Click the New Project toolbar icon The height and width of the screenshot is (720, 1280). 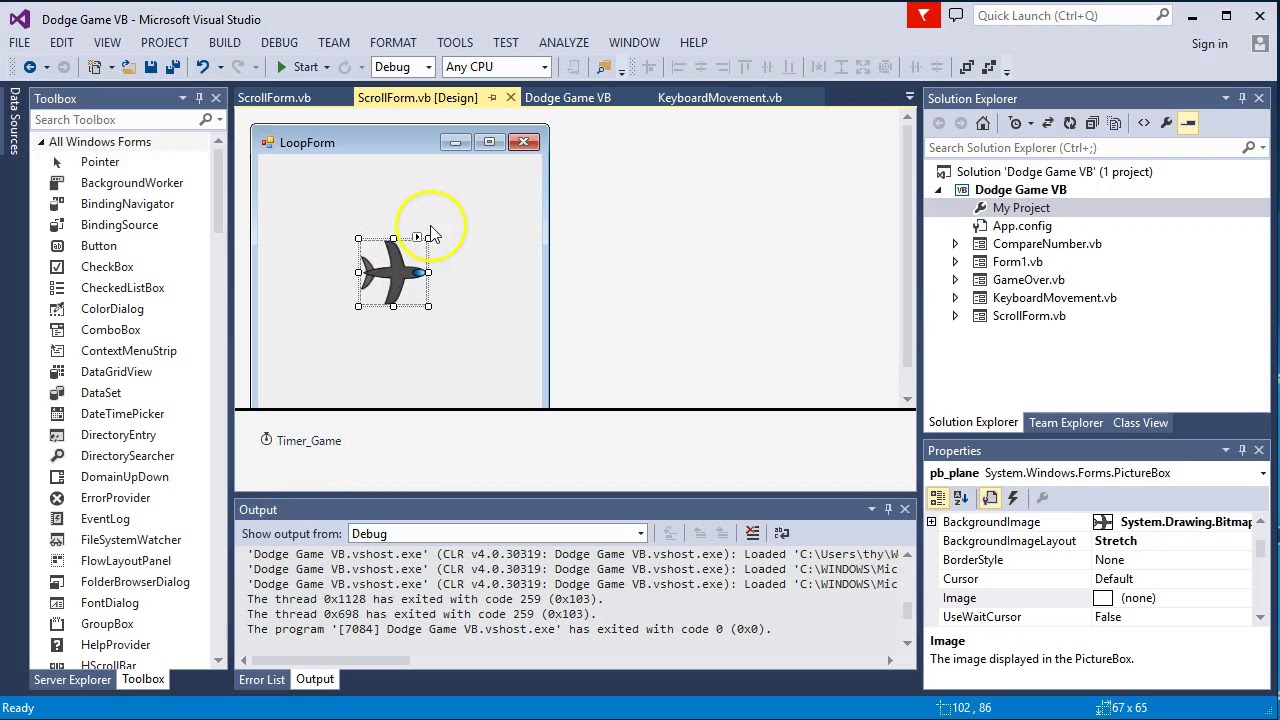[95, 67]
